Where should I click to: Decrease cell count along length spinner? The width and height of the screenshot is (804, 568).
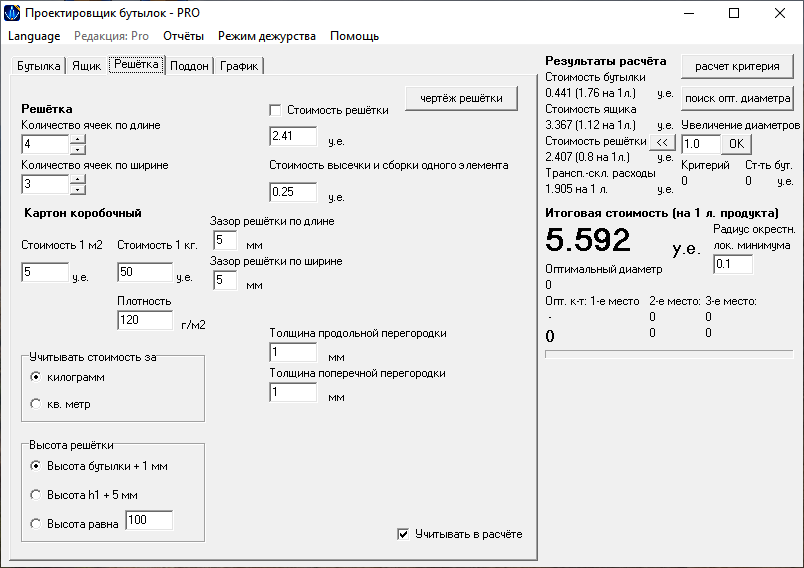(x=77, y=149)
